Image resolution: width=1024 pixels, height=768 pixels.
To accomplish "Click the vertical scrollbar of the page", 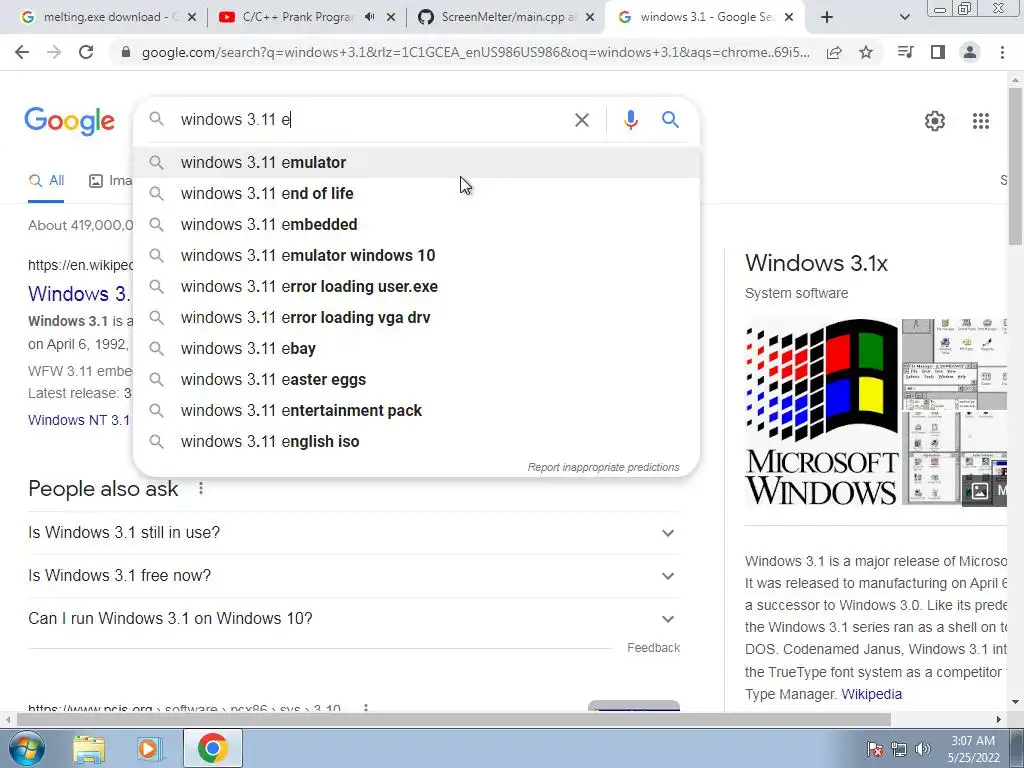I will [x=1015, y=167].
